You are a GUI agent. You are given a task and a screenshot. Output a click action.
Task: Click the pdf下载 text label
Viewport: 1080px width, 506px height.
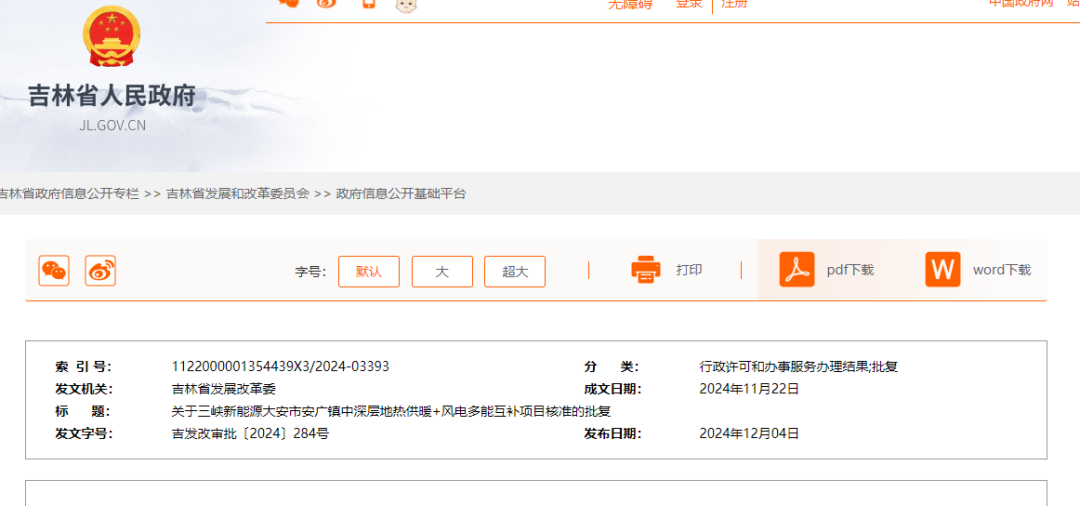coord(850,270)
